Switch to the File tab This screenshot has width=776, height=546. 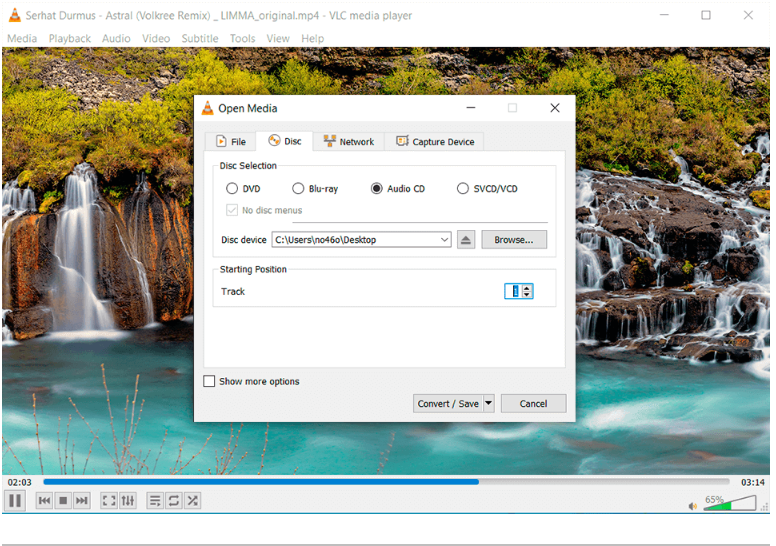[x=231, y=142]
